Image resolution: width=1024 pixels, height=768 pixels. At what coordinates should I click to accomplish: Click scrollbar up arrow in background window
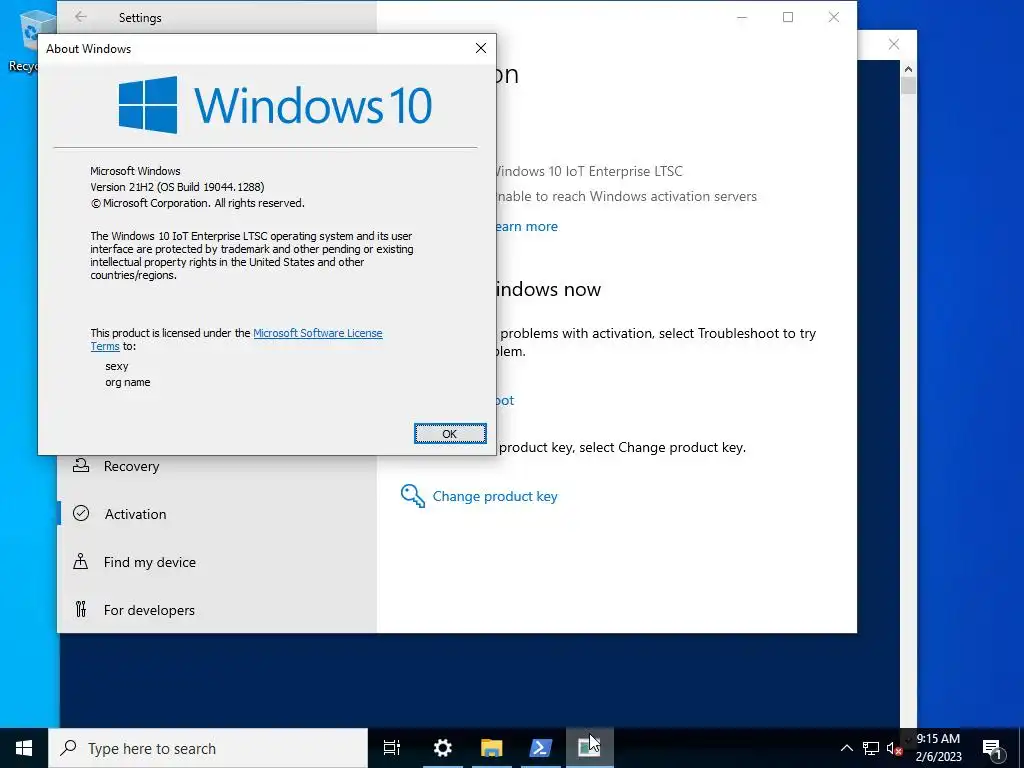tap(908, 69)
